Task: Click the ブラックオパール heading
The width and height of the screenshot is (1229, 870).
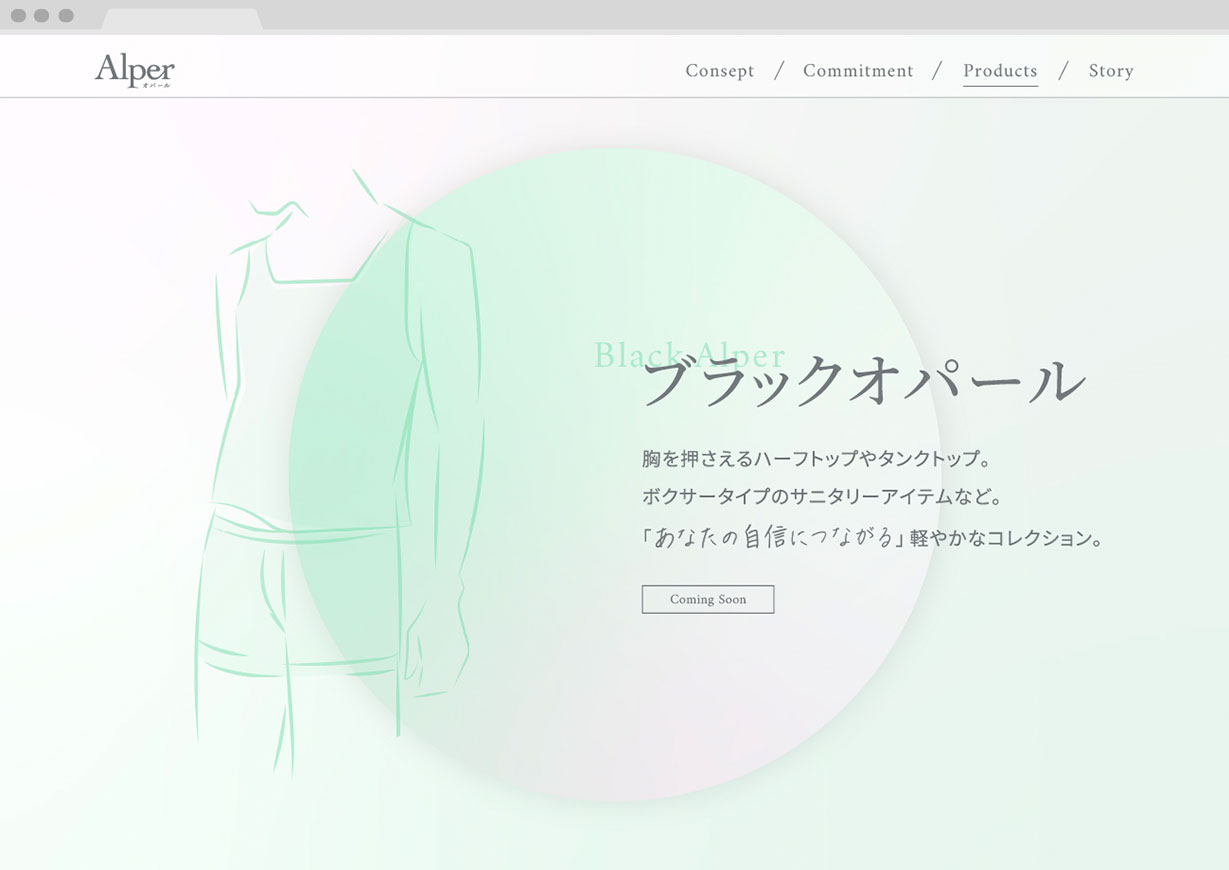Action: point(863,382)
